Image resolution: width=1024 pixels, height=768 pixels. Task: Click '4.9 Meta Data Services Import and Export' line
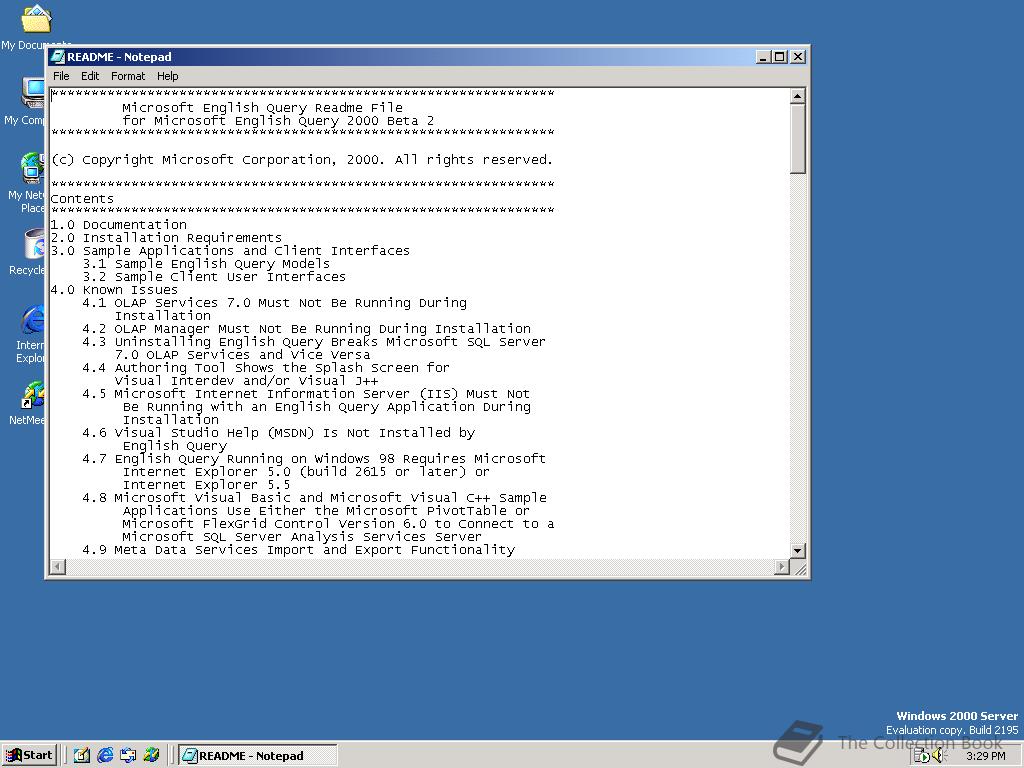pyautogui.click(x=299, y=550)
